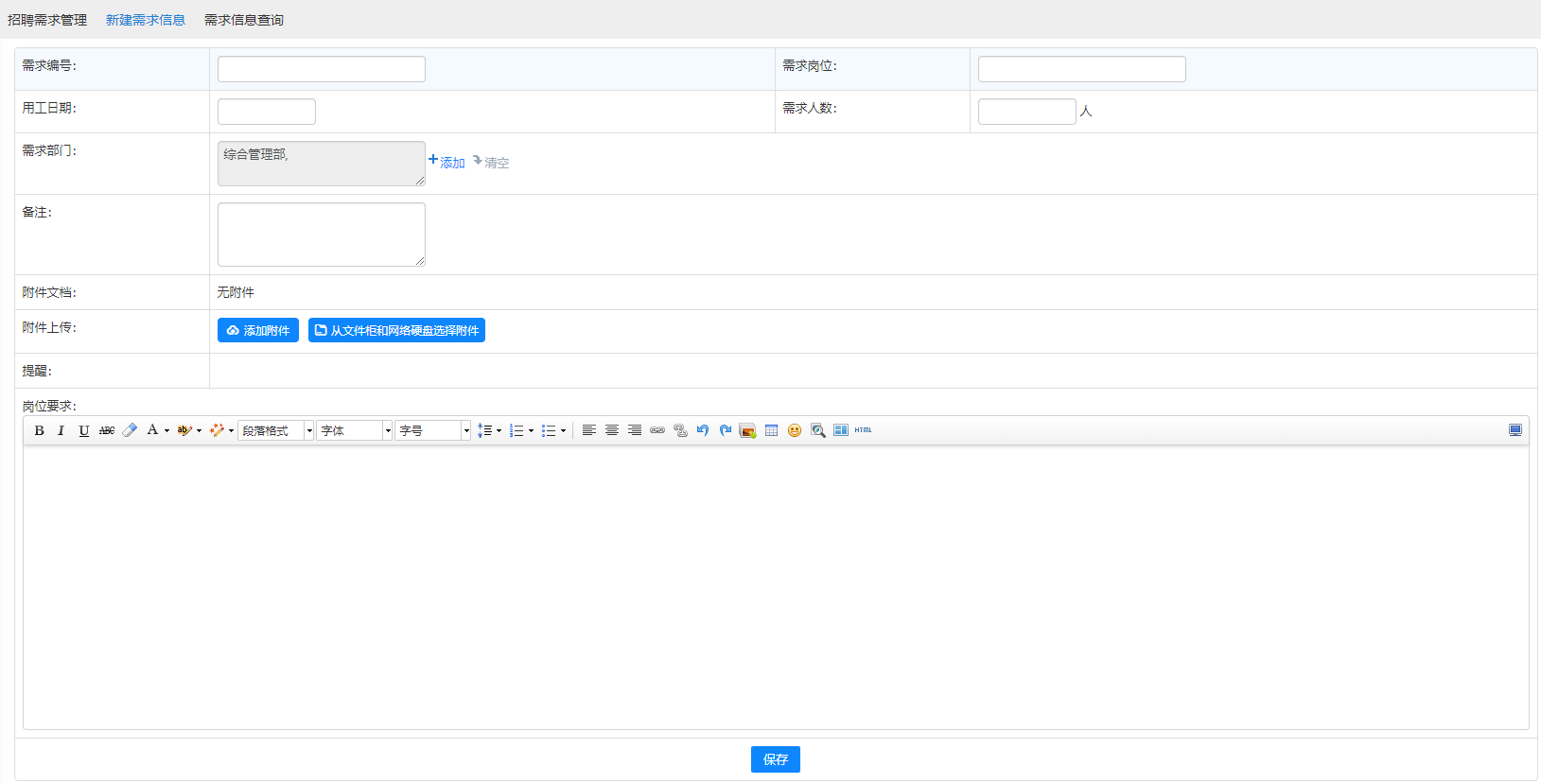Switch to 需求信息查询 tab

(244, 20)
